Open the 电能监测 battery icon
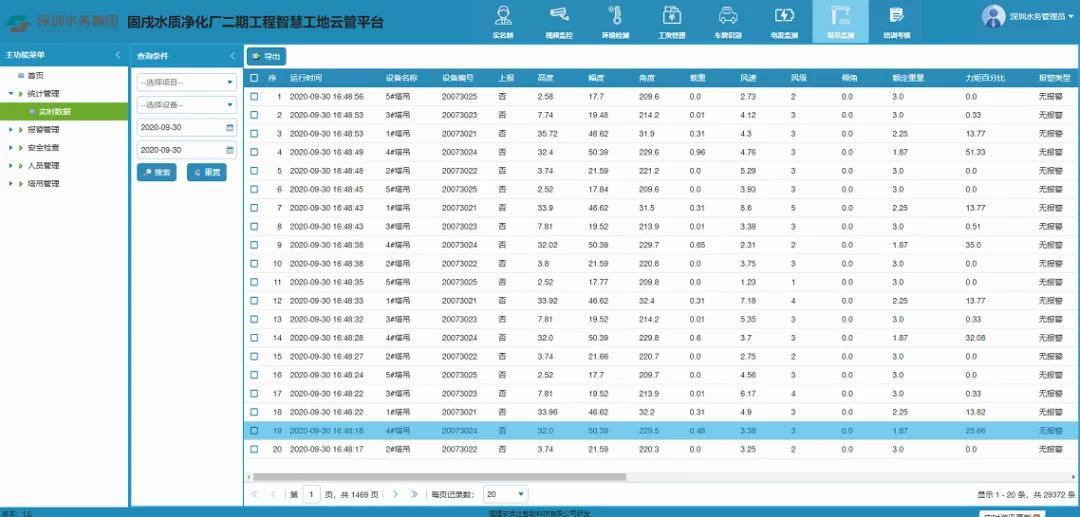The height and width of the screenshot is (517, 1080). [784, 16]
